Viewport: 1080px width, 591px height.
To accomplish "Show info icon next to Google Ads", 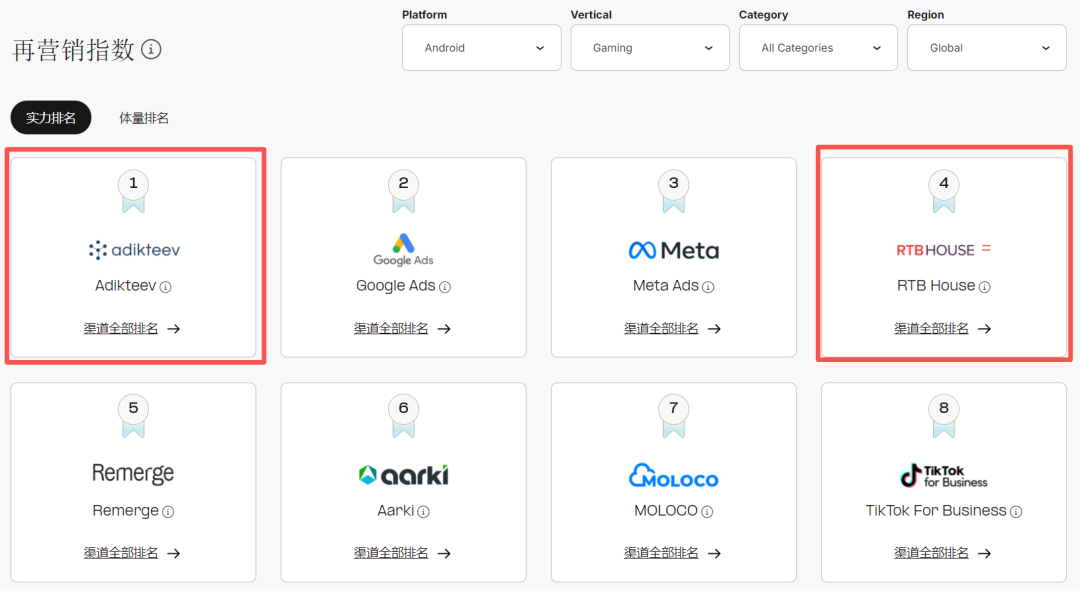I will 445,287.
